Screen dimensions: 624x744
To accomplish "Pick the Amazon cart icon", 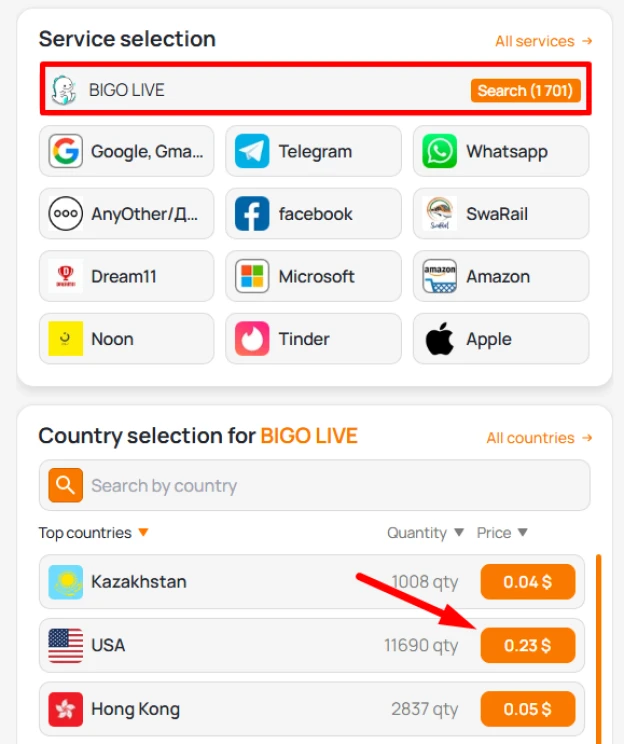I will point(439,276).
